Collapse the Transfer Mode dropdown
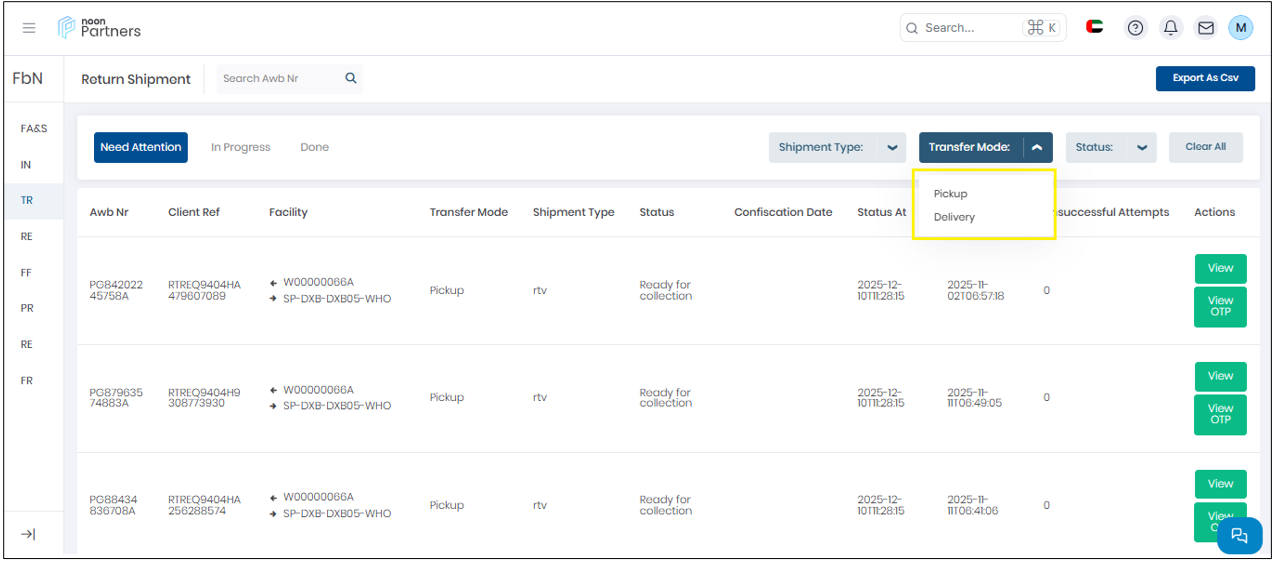 coord(1037,147)
